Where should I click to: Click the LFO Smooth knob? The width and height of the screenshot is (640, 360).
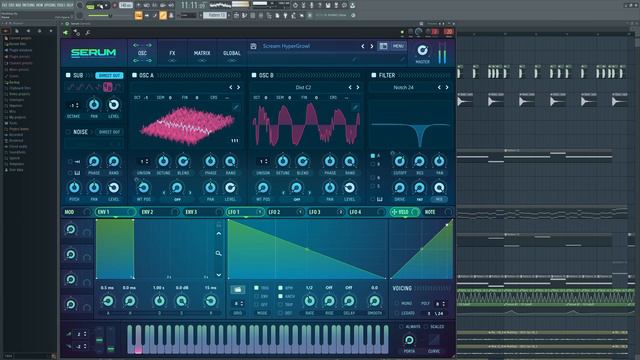[374, 301]
